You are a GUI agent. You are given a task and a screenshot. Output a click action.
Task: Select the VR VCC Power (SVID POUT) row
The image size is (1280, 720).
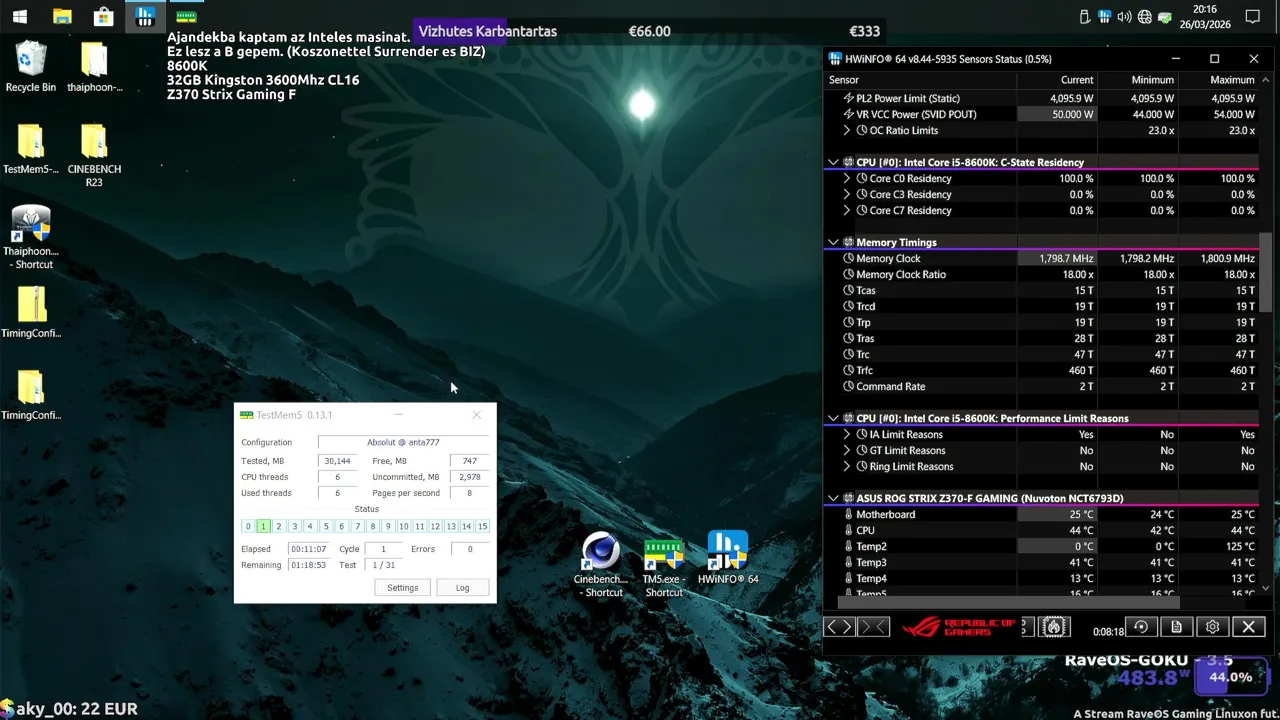pos(1040,114)
